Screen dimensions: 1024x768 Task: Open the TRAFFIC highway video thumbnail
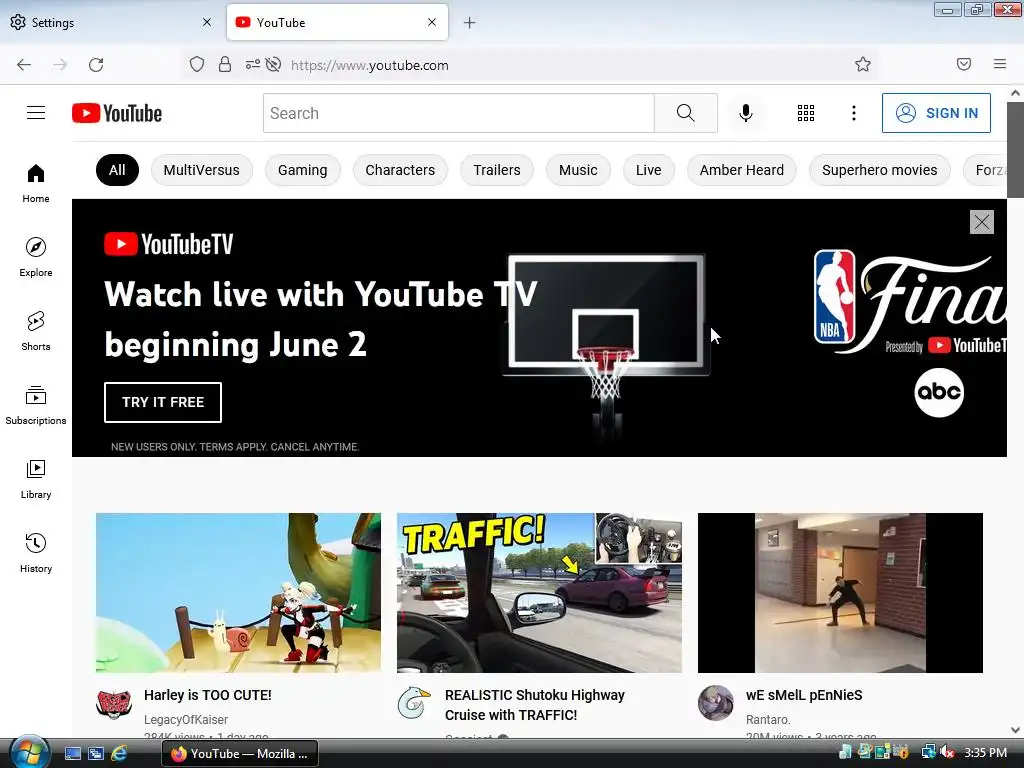click(539, 592)
